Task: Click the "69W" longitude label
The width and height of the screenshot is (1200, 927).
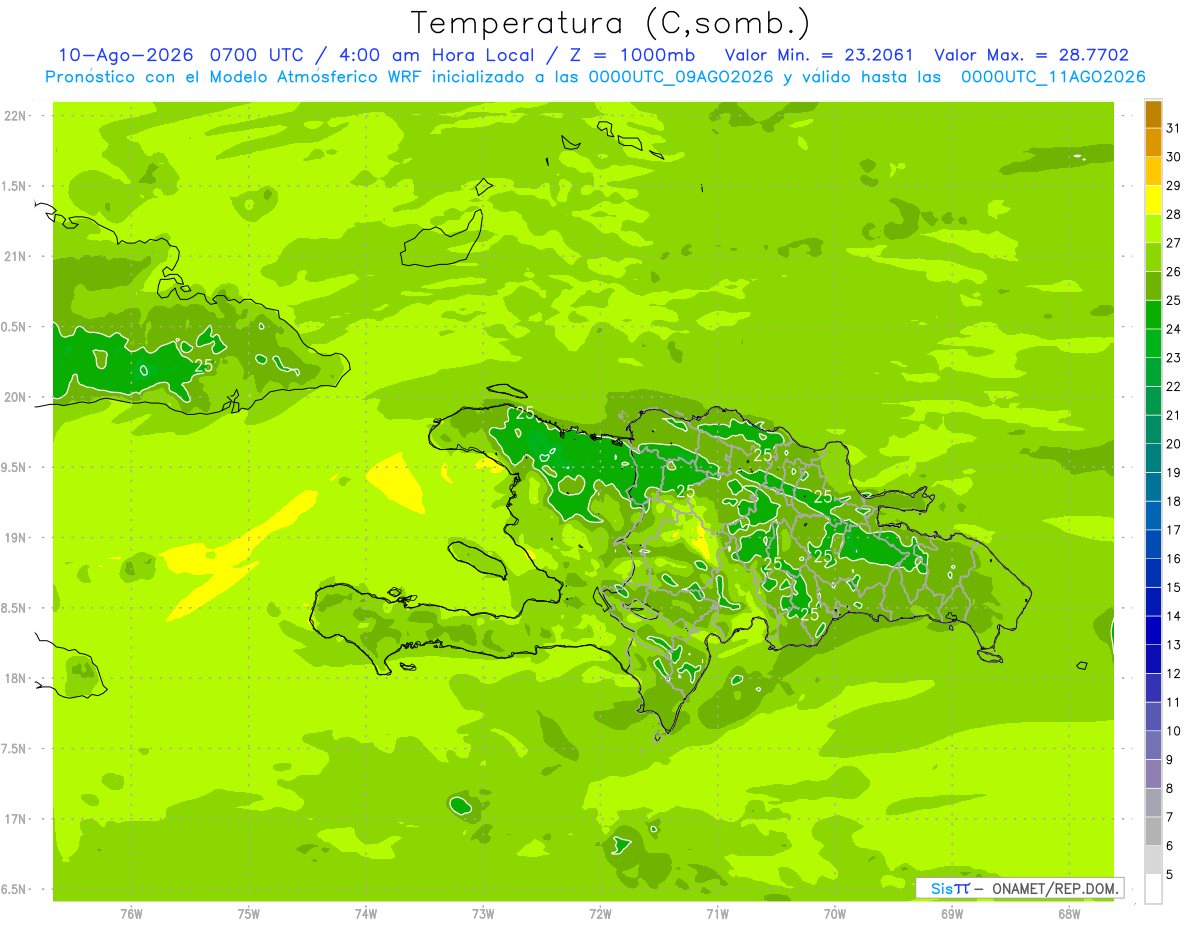Action: point(952,914)
